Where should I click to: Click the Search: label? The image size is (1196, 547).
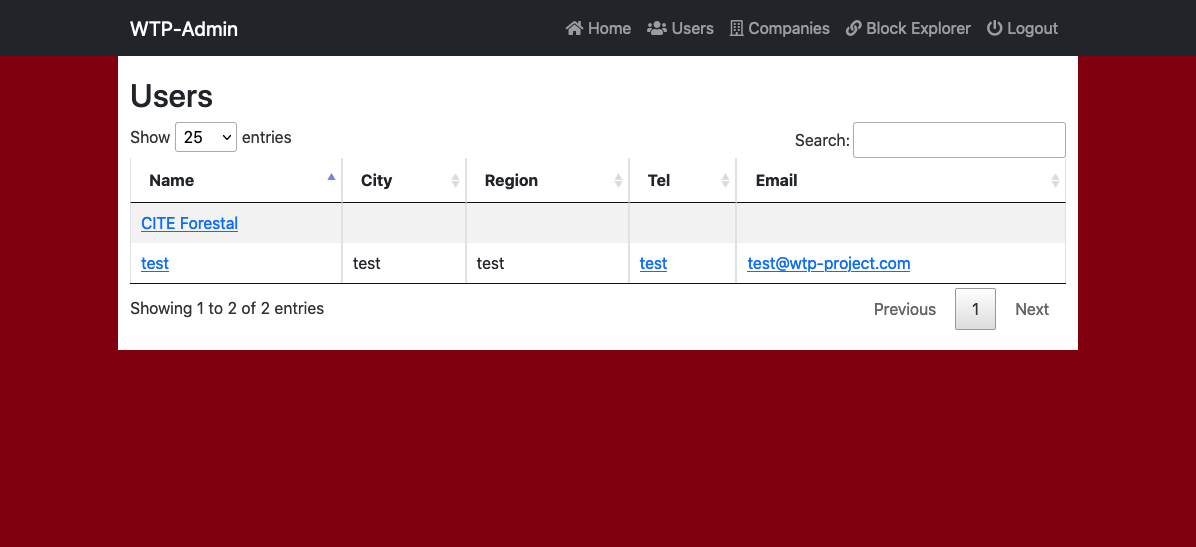tap(822, 140)
